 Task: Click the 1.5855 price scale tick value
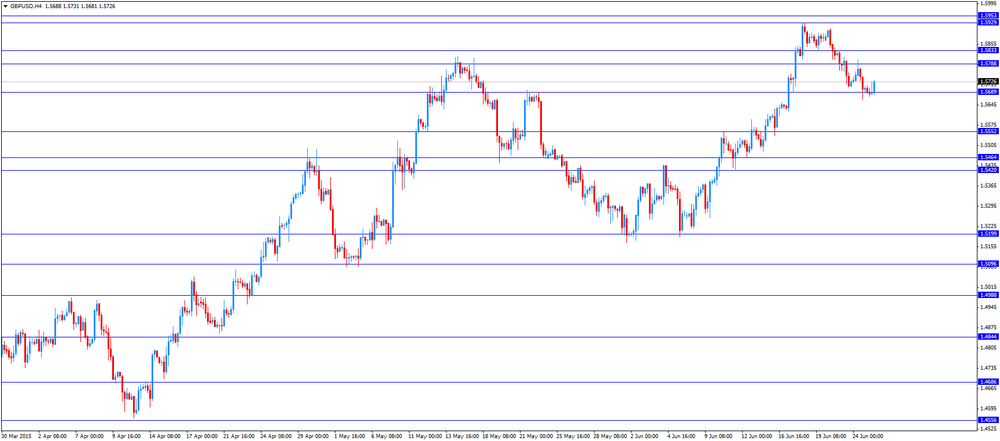pyautogui.click(x=987, y=43)
